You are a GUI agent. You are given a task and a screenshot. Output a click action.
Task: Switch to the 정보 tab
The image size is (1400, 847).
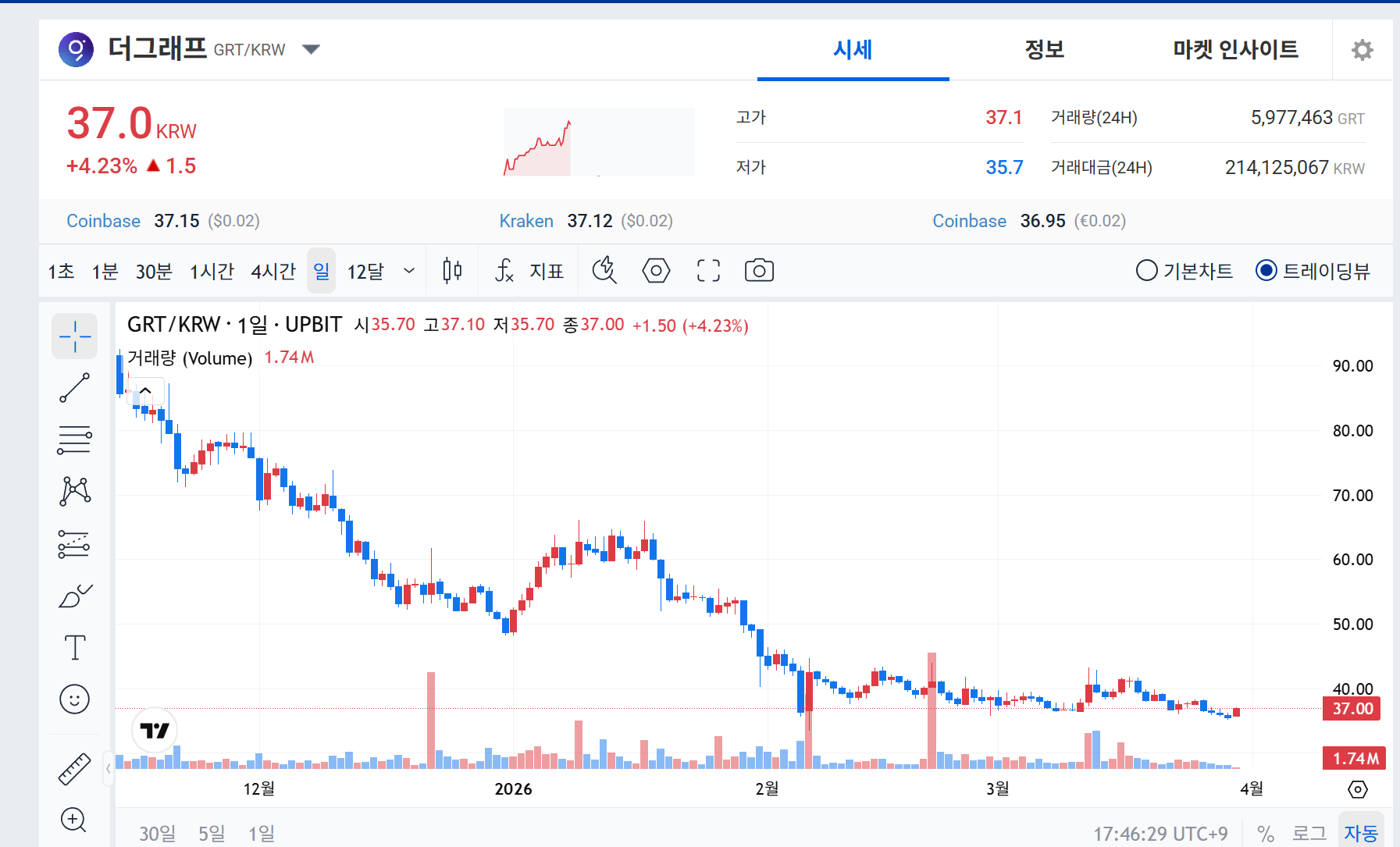tap(1044, 50)
